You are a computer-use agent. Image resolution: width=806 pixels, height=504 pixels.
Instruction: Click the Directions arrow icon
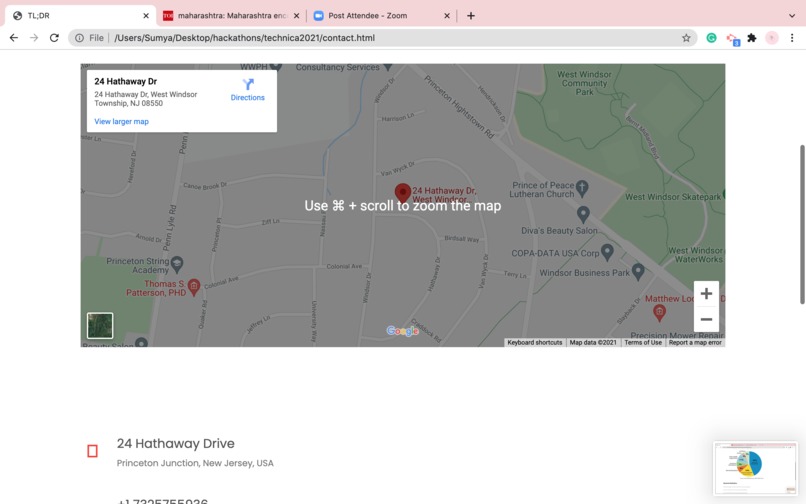248,84
